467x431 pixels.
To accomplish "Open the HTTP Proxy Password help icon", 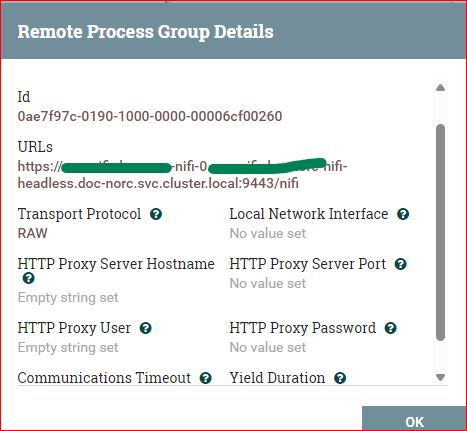I will 391,328.
